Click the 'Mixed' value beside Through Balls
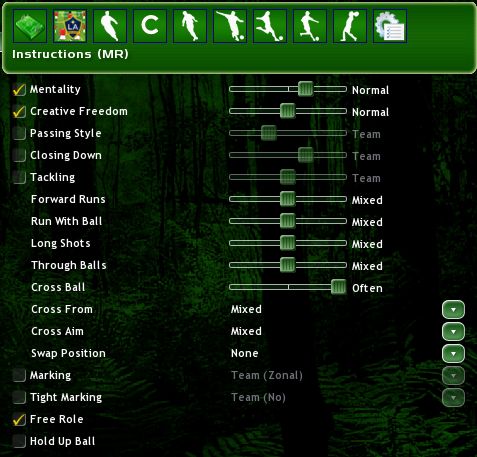 (367, 266)
